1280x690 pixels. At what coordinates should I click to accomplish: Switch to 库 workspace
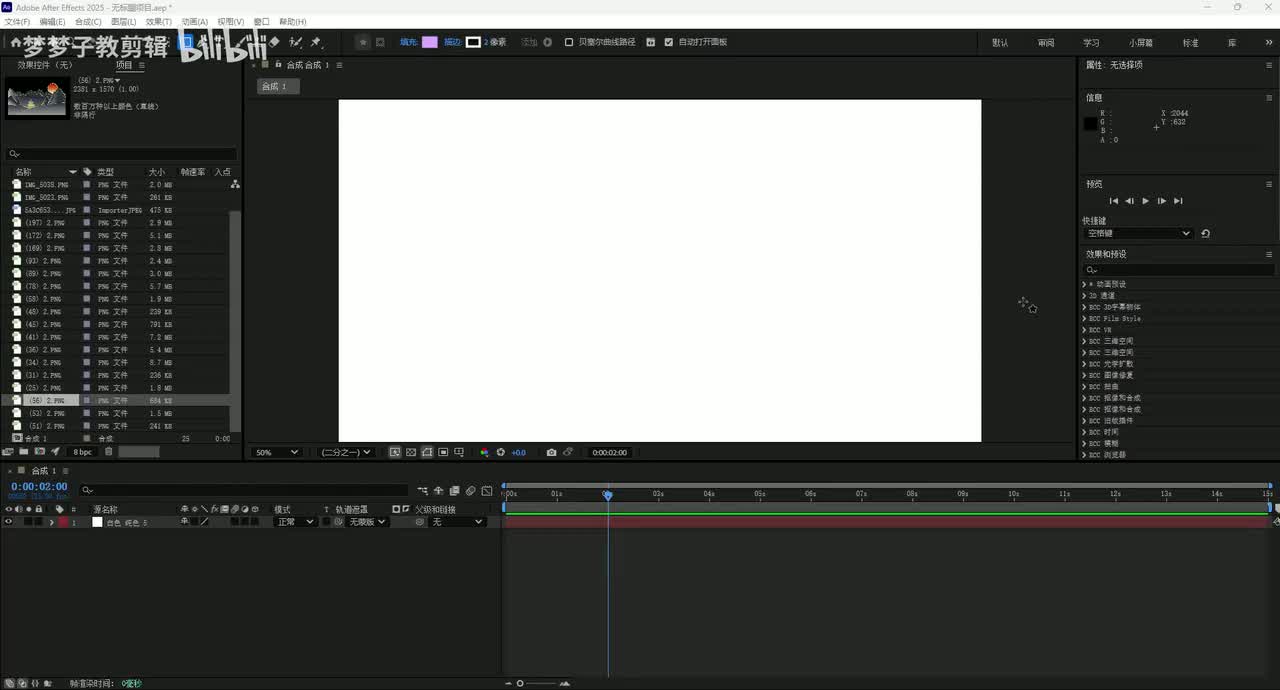1232,43
